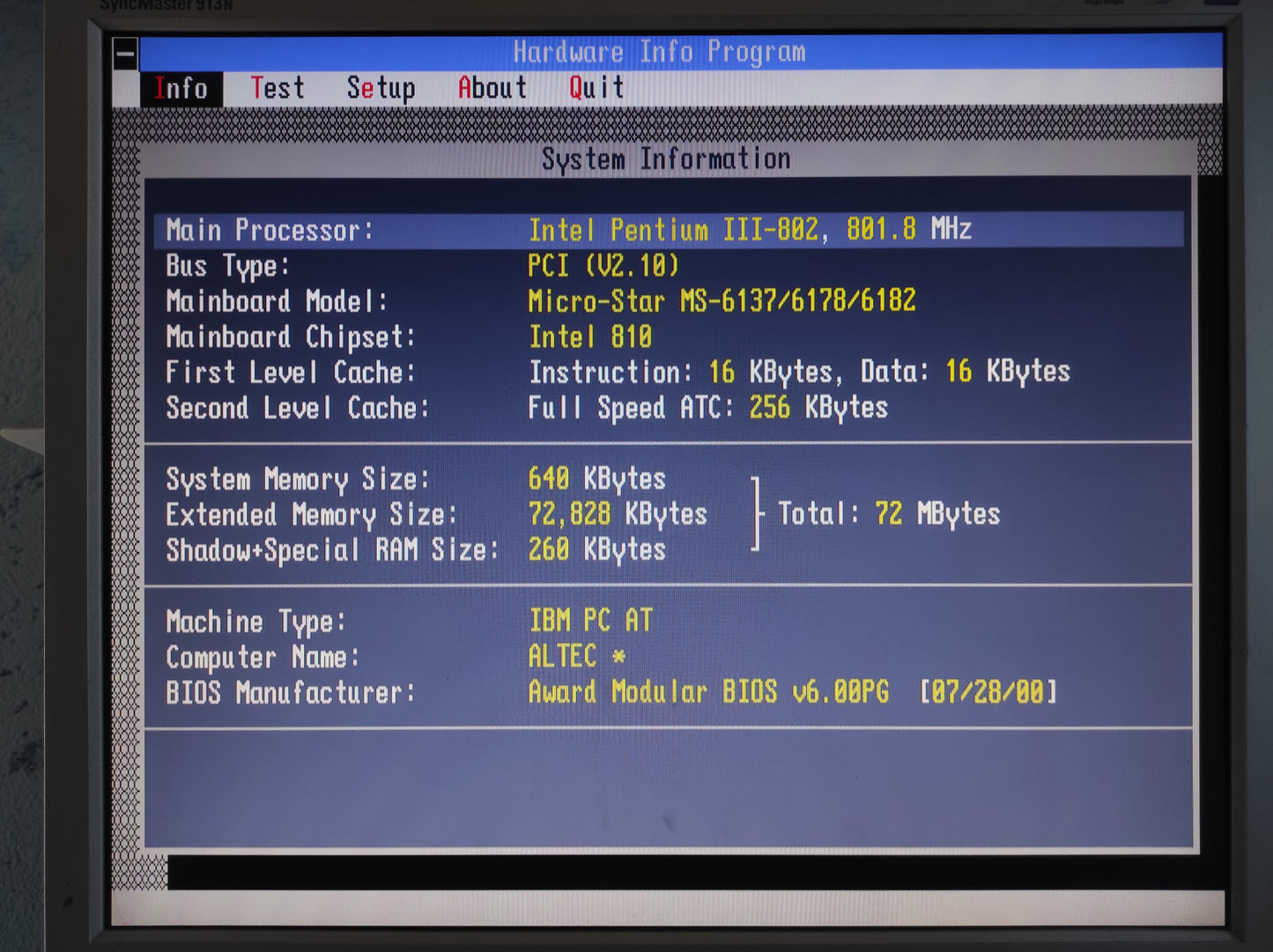Click the Total 72 MBytes label

(888, 514)
